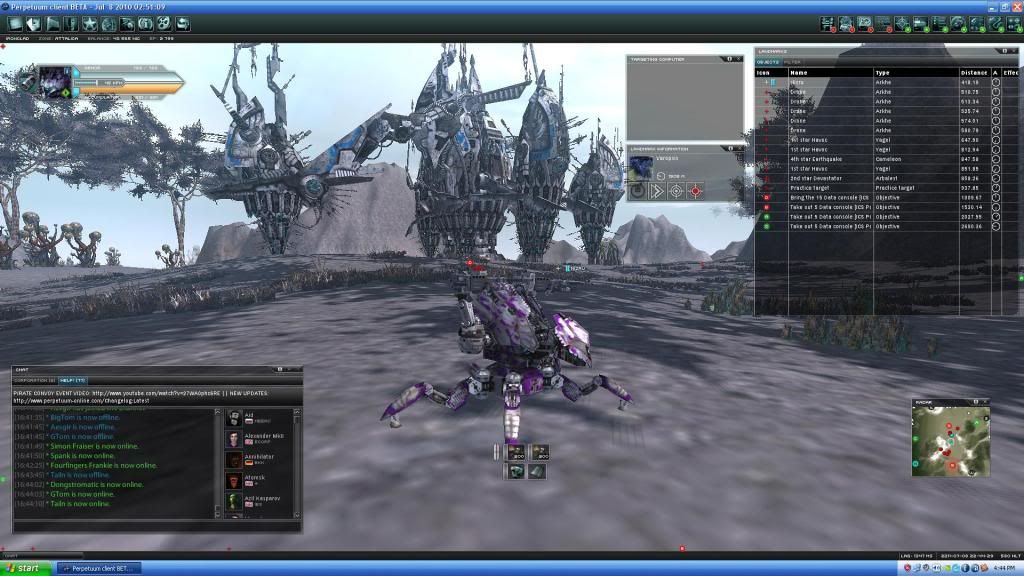Click 'Dongstromatic is now online' message

96,485
